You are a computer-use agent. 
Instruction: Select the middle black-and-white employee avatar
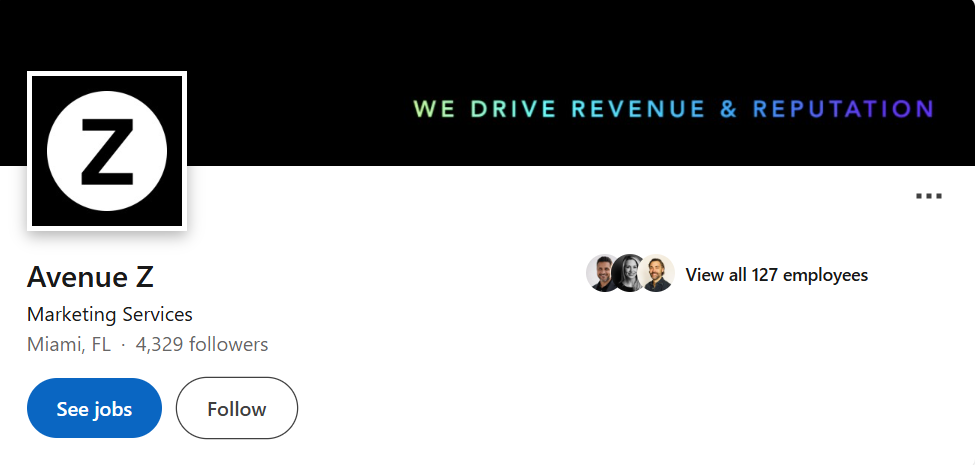coord(630,273)
